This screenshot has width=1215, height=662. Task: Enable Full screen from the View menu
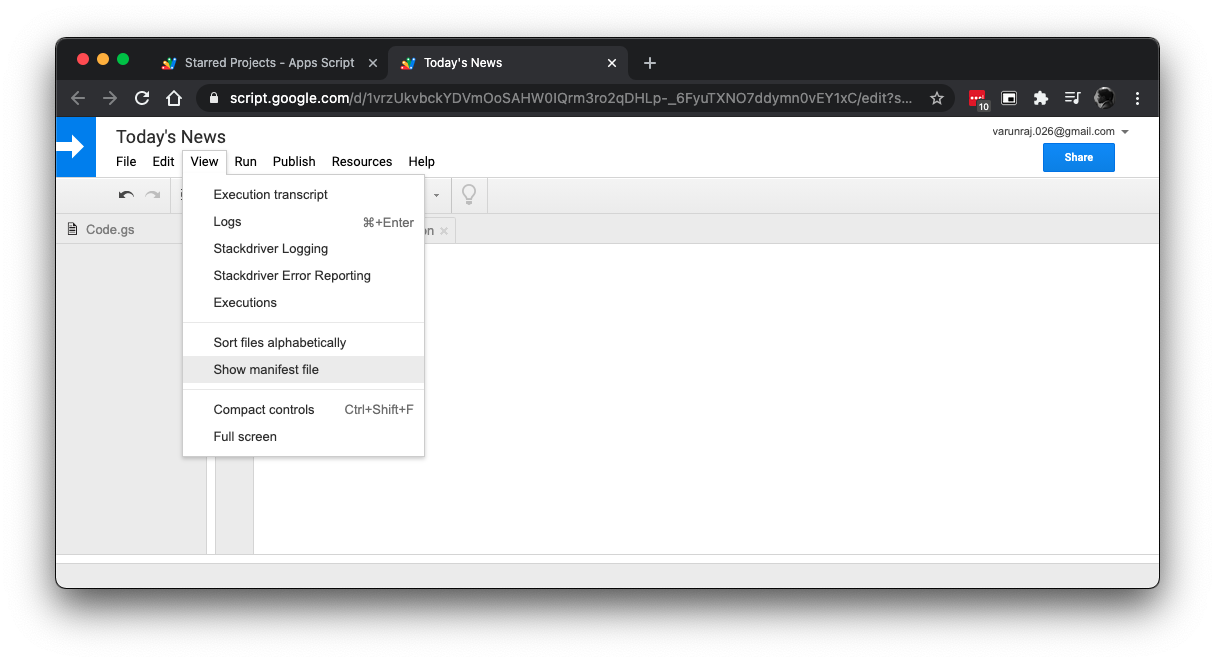(245, 437)
